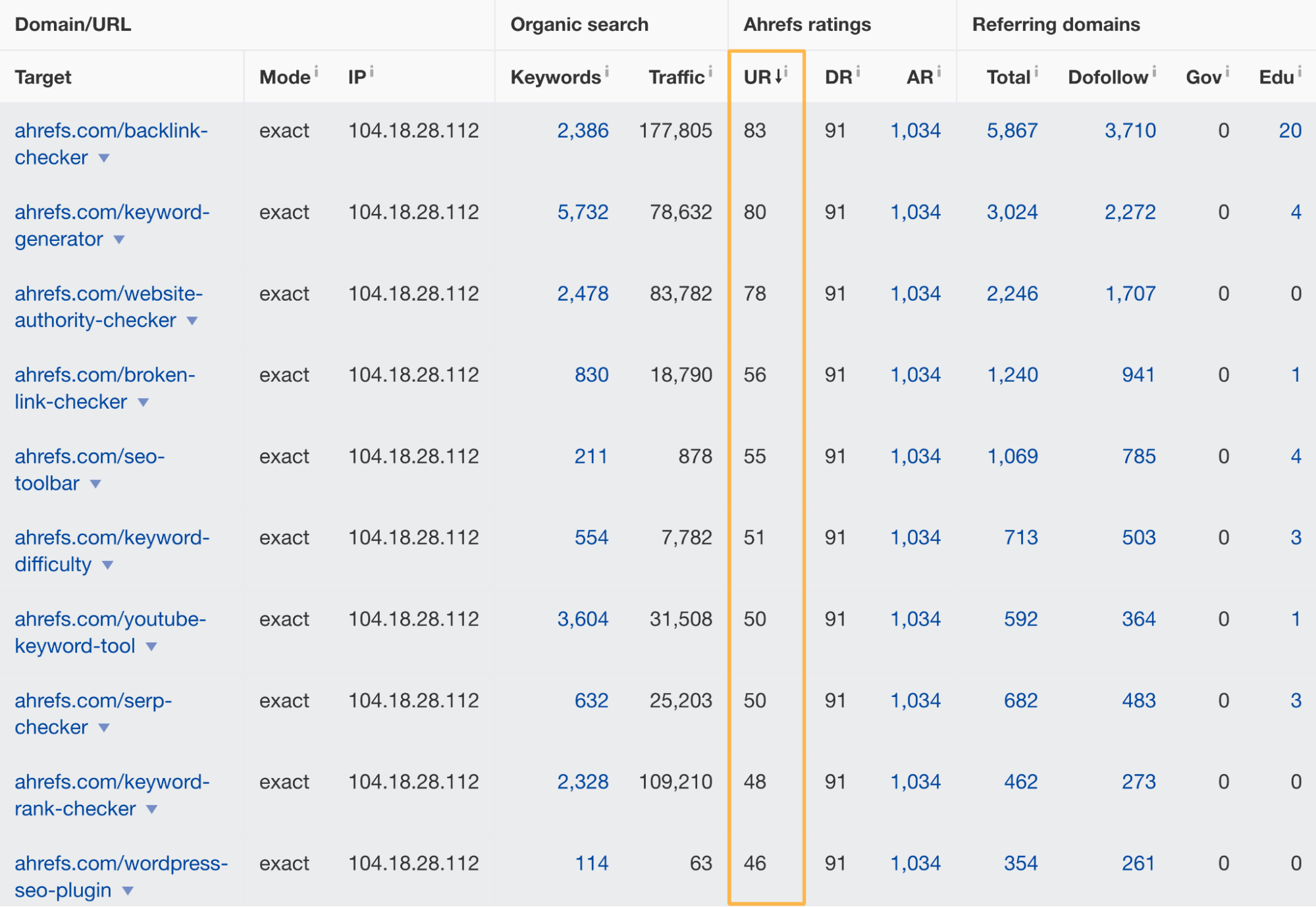The width and height of the screenshot is (1316, 907).
Task: Open 3,024 total referring domains
Action: pyautogui.click(x=1012, y=212)
